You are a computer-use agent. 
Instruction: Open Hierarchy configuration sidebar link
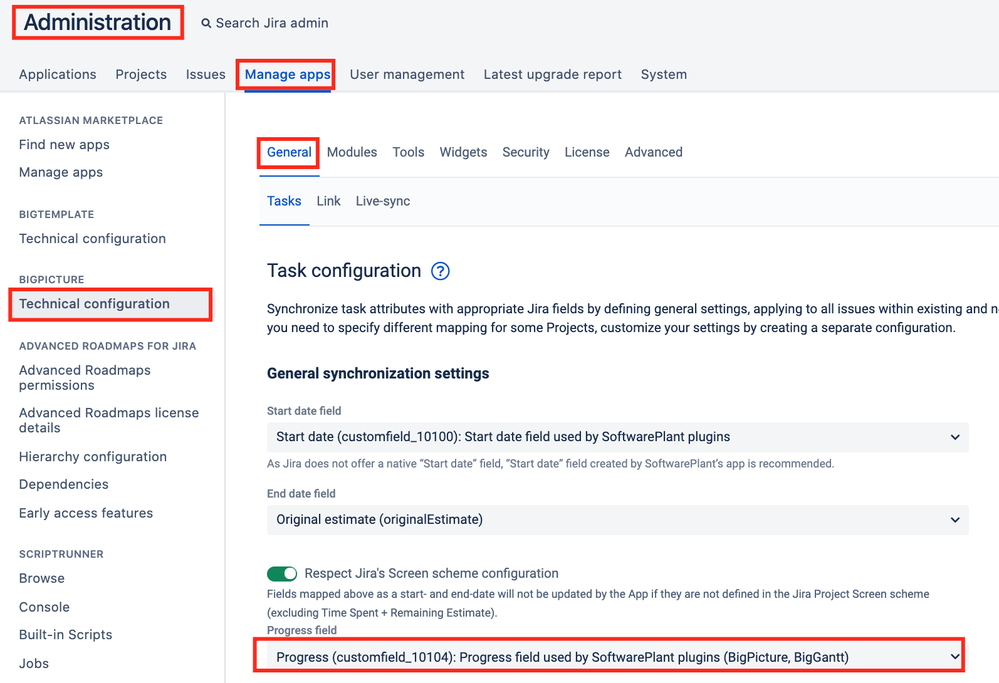(93, 457)
